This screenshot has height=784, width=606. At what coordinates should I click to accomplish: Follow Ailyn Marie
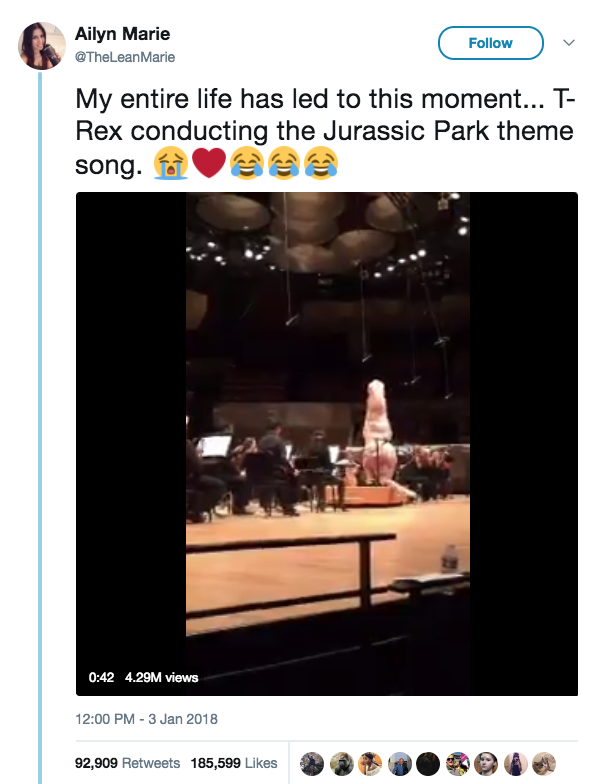click(x=490, y=43)
